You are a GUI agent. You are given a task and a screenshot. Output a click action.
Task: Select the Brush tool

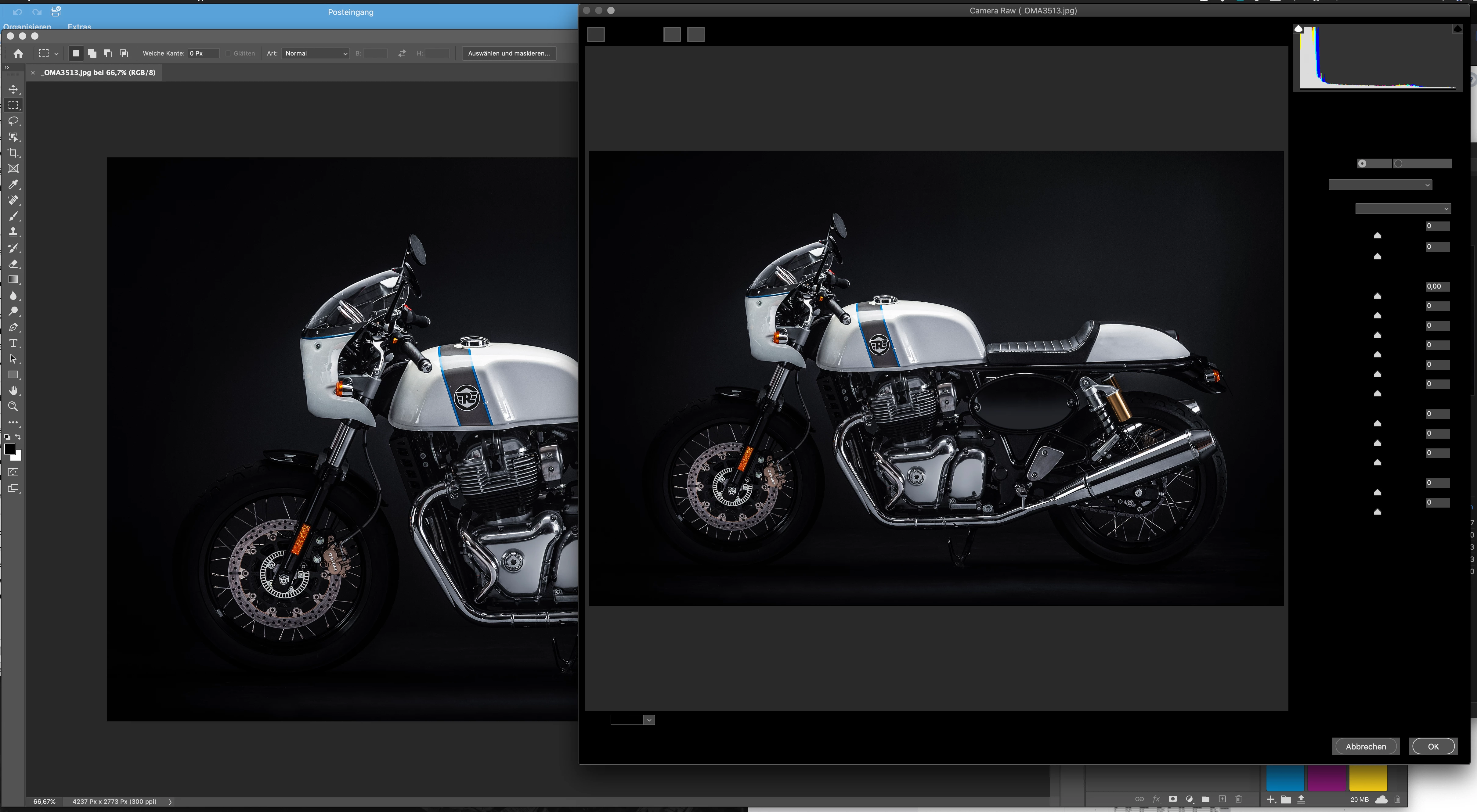(x=14, y=217)
